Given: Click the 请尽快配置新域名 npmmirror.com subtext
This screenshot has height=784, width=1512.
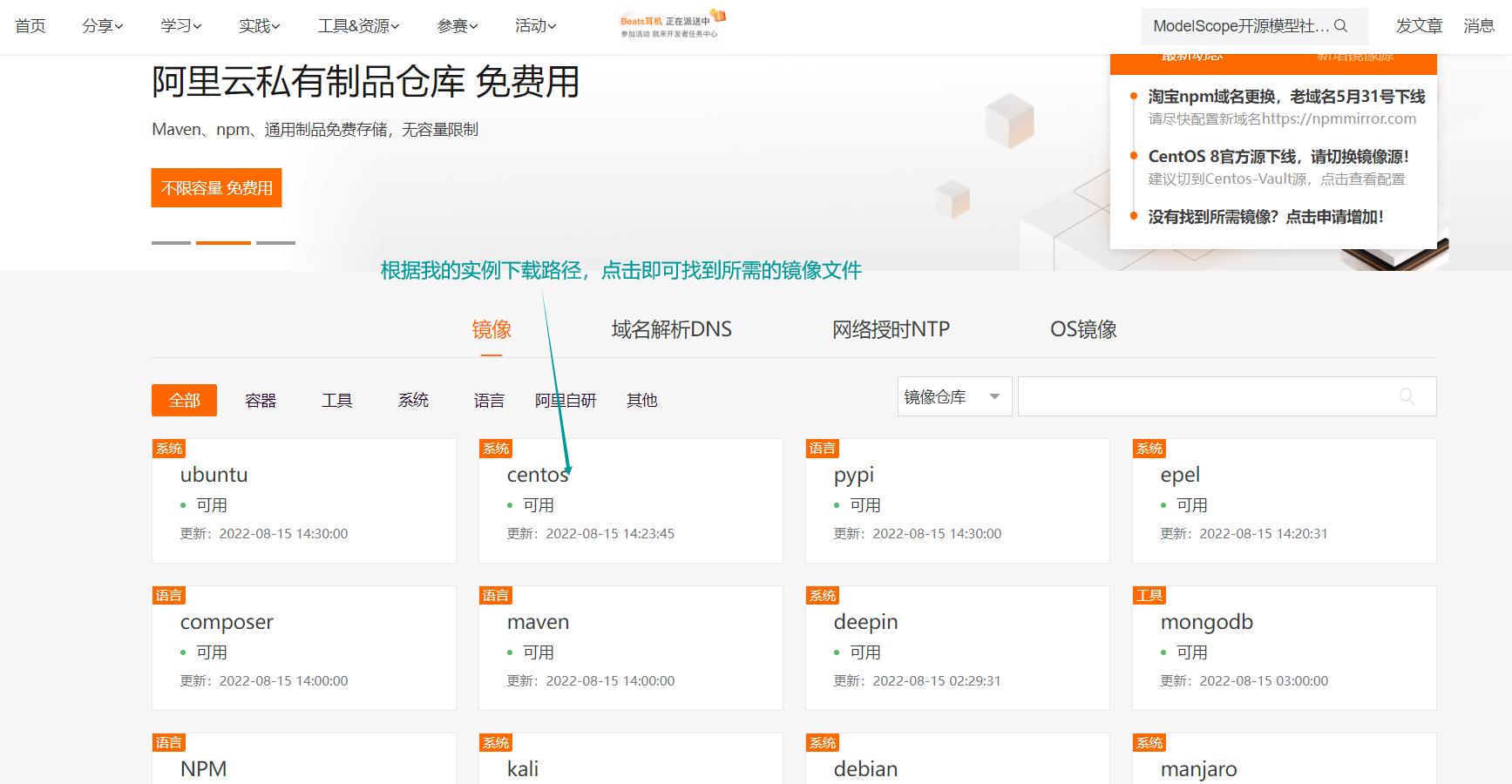Looking at the screenshot, I should (x=1282, y=119).
